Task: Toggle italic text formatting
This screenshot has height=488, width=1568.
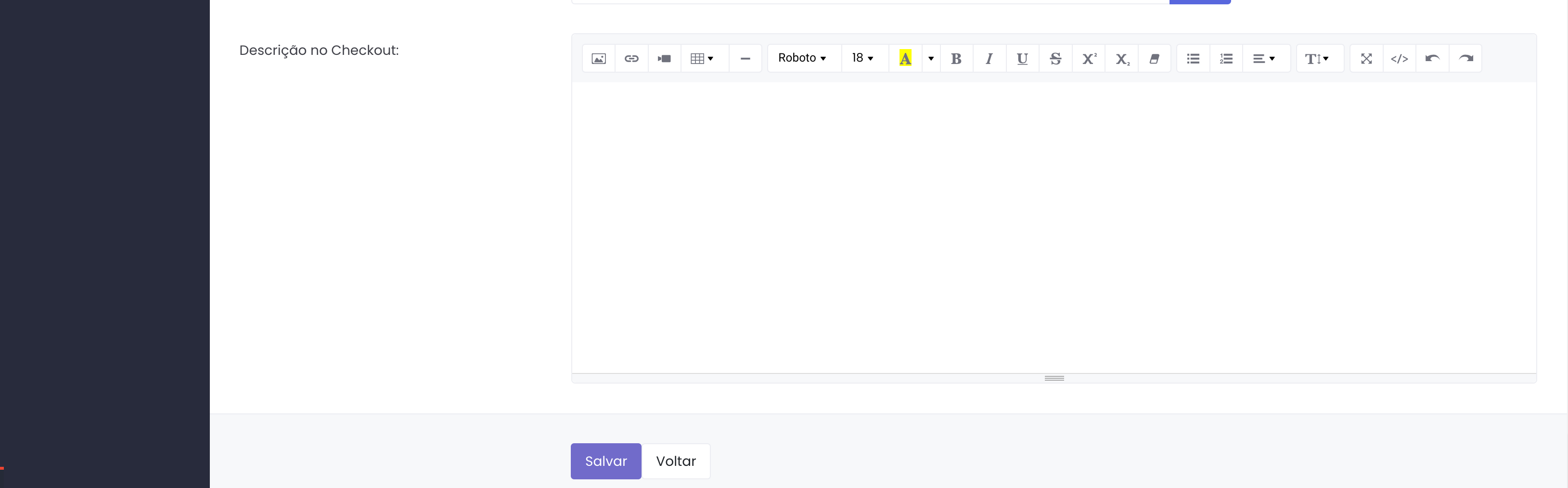Action: 989,58
